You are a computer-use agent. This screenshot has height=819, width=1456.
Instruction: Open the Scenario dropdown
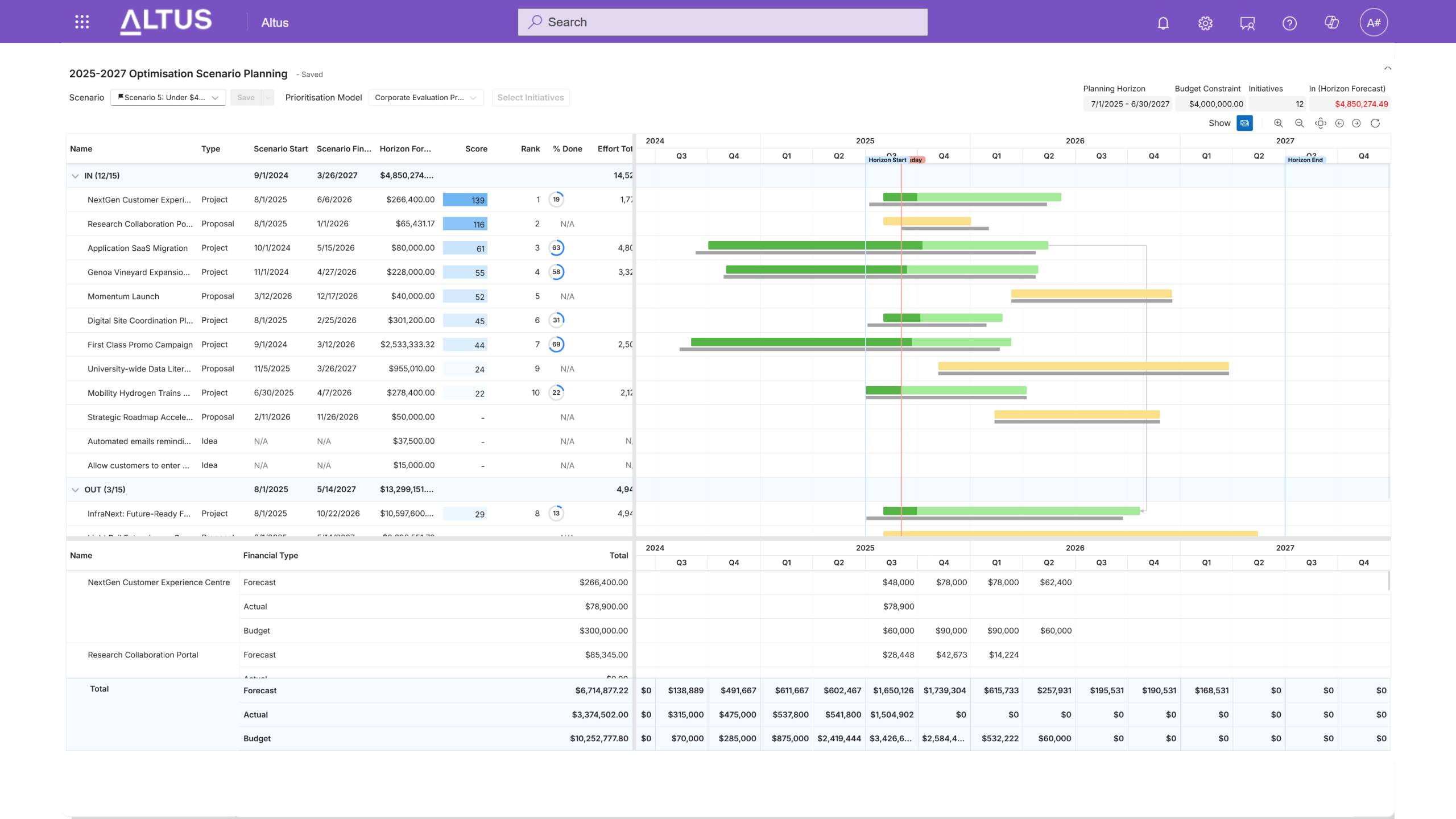pyautogui.click(x=168, y=97)
